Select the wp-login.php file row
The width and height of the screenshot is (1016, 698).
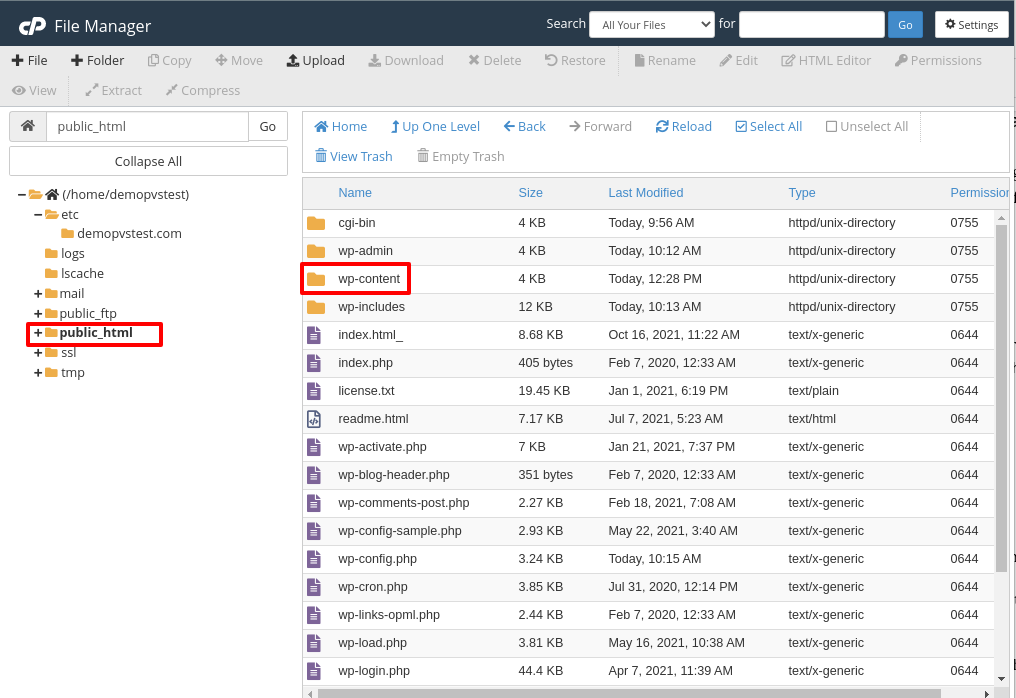648,671
